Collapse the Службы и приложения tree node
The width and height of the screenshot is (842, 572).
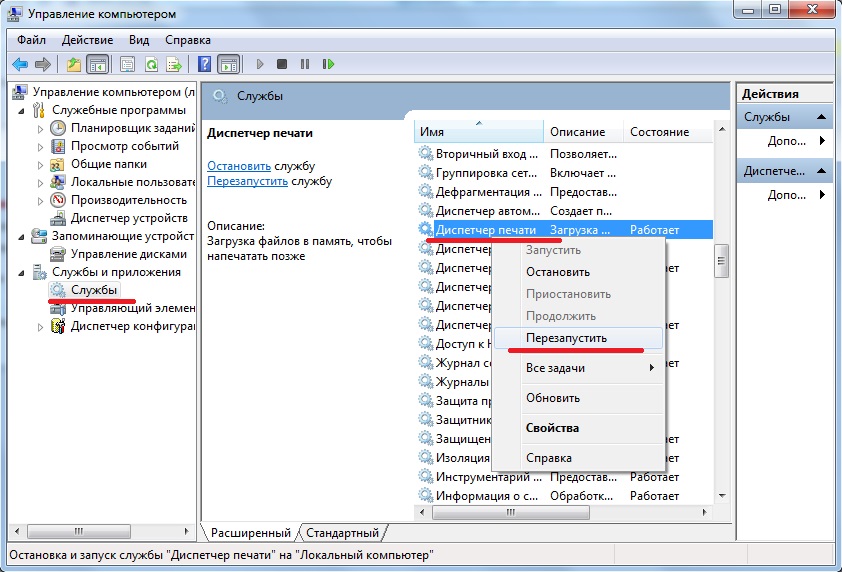coord(24,272)
